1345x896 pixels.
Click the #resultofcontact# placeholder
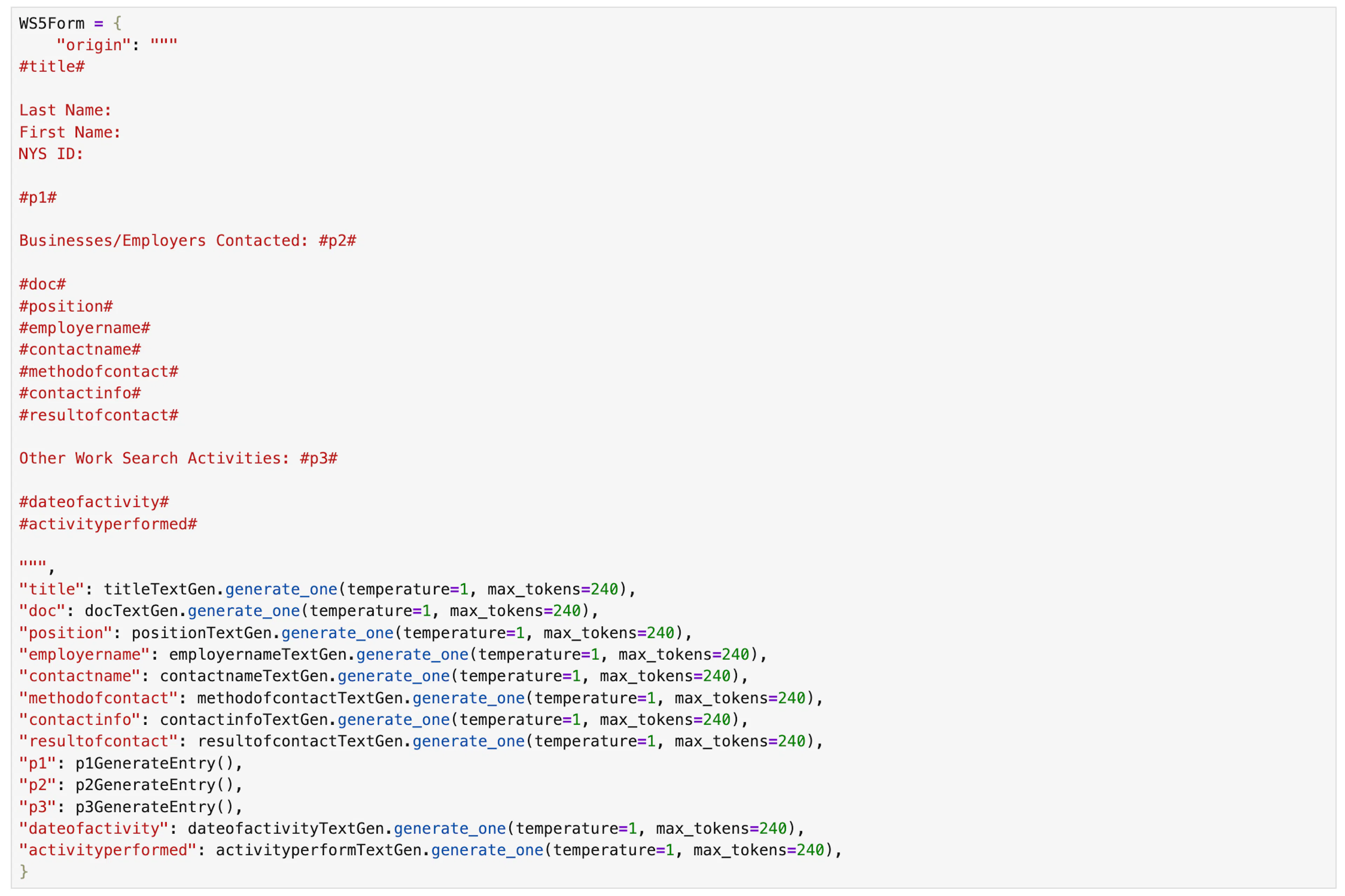[x=98, y=415]
